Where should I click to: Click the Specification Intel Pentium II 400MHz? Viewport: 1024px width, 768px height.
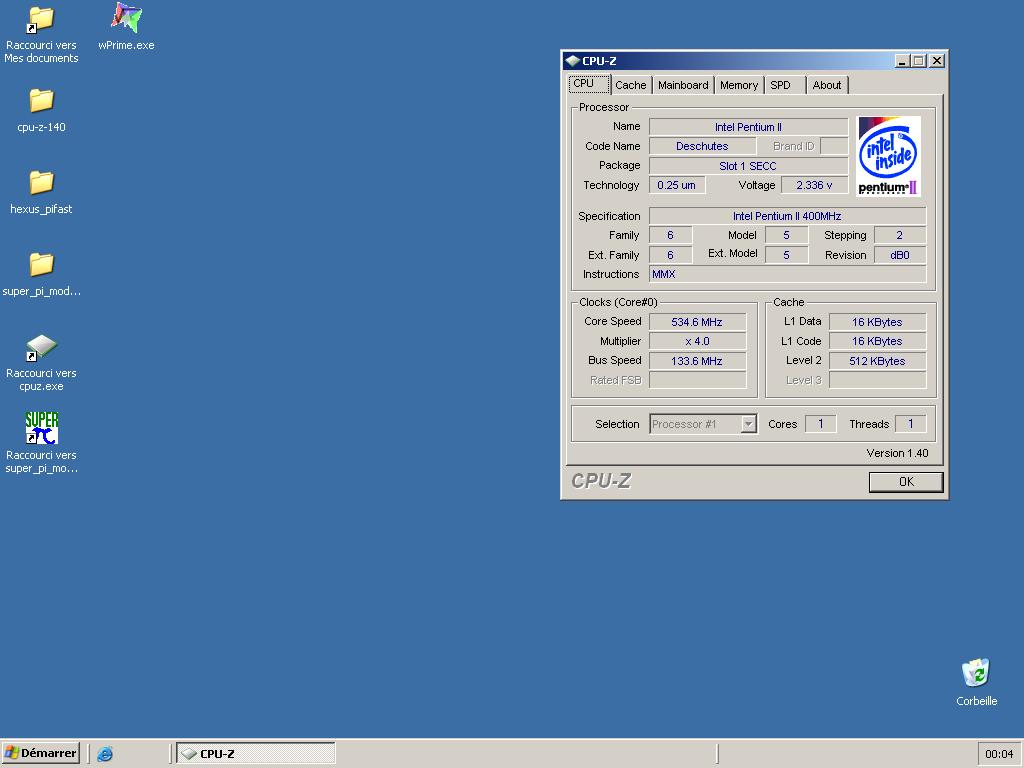(x=787, y=216)
